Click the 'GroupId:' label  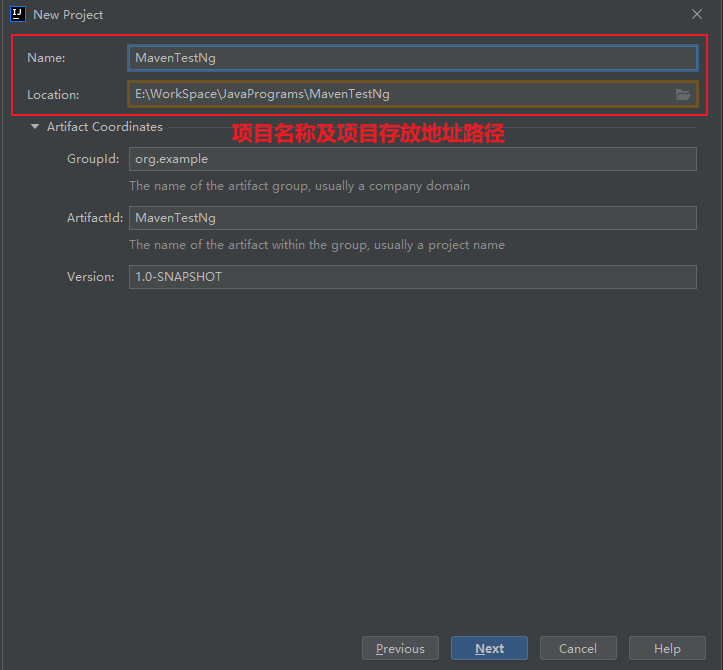click(93, 159)
